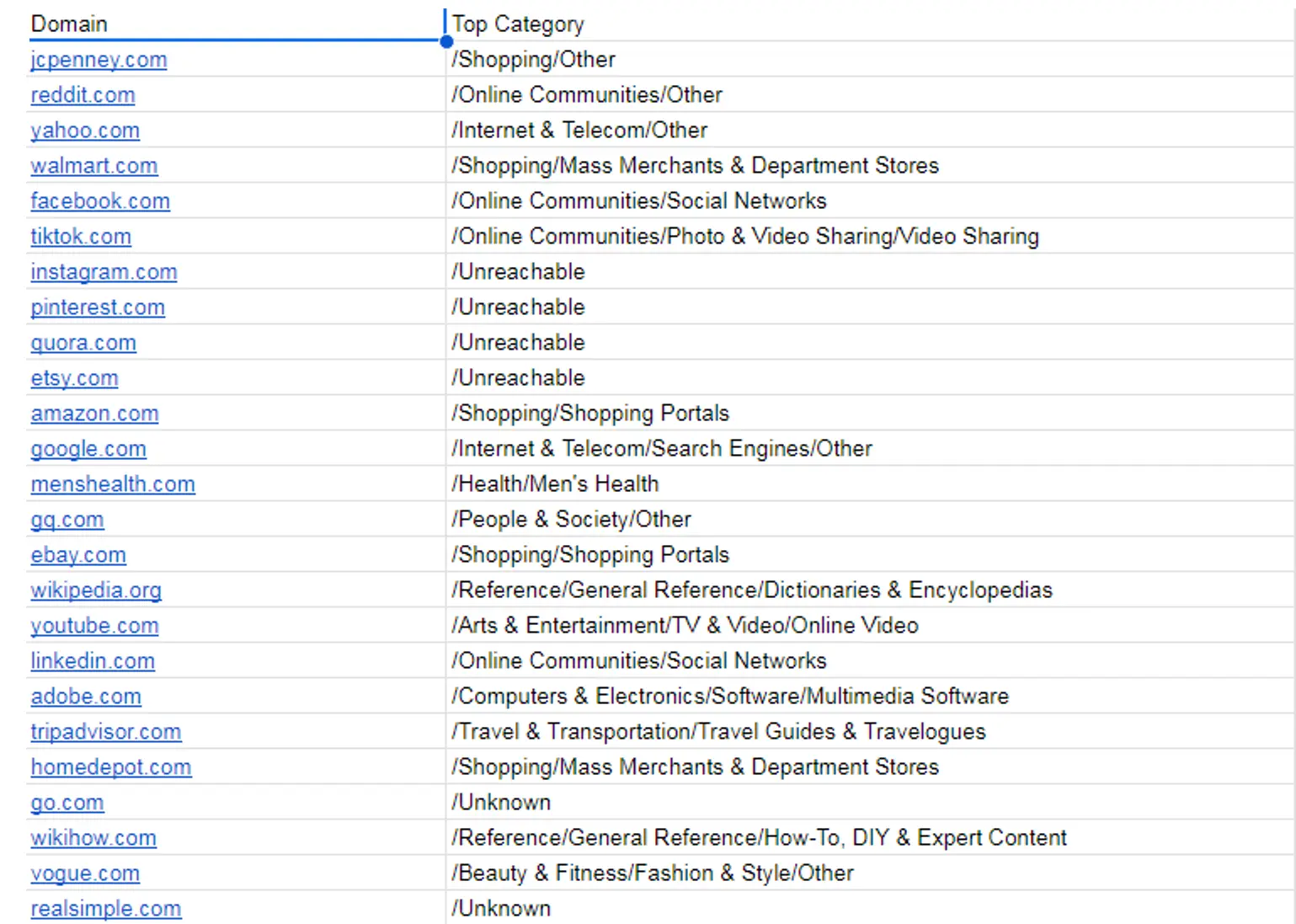Follow the tiktok.com link

tap(81, 237)
